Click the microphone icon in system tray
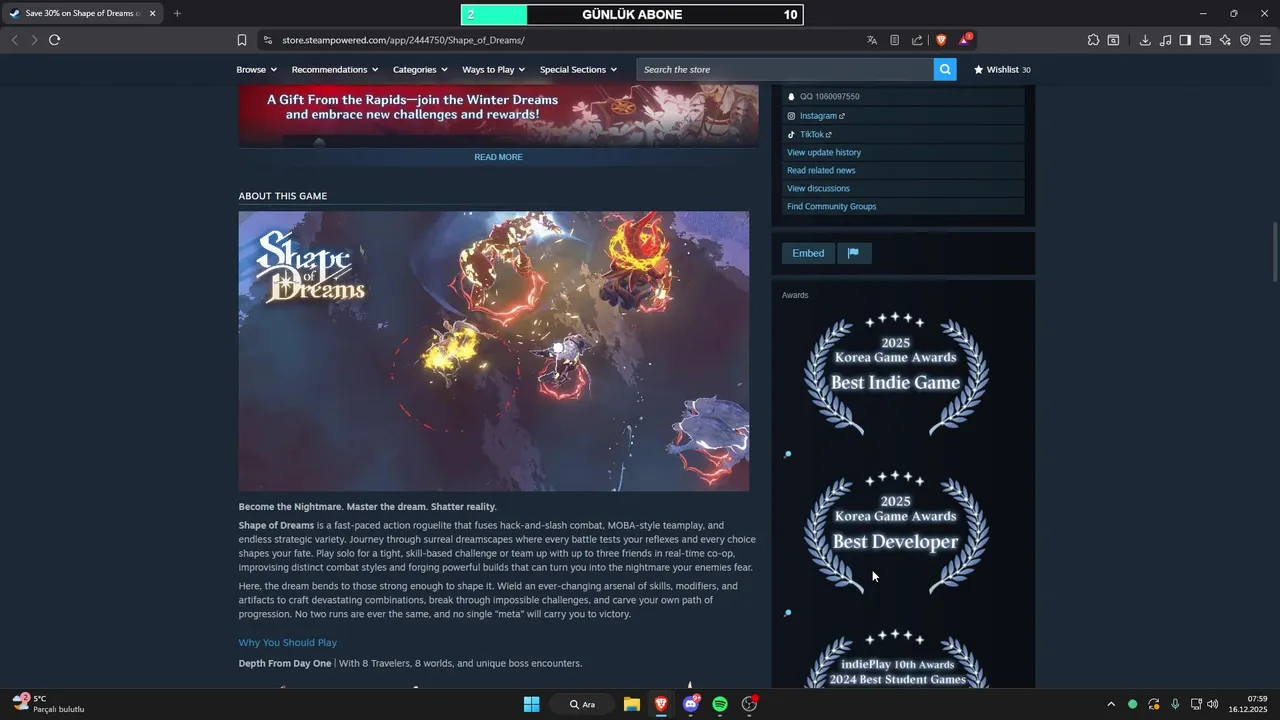Screen dimensions: 1280x720 coord(1175,704)
